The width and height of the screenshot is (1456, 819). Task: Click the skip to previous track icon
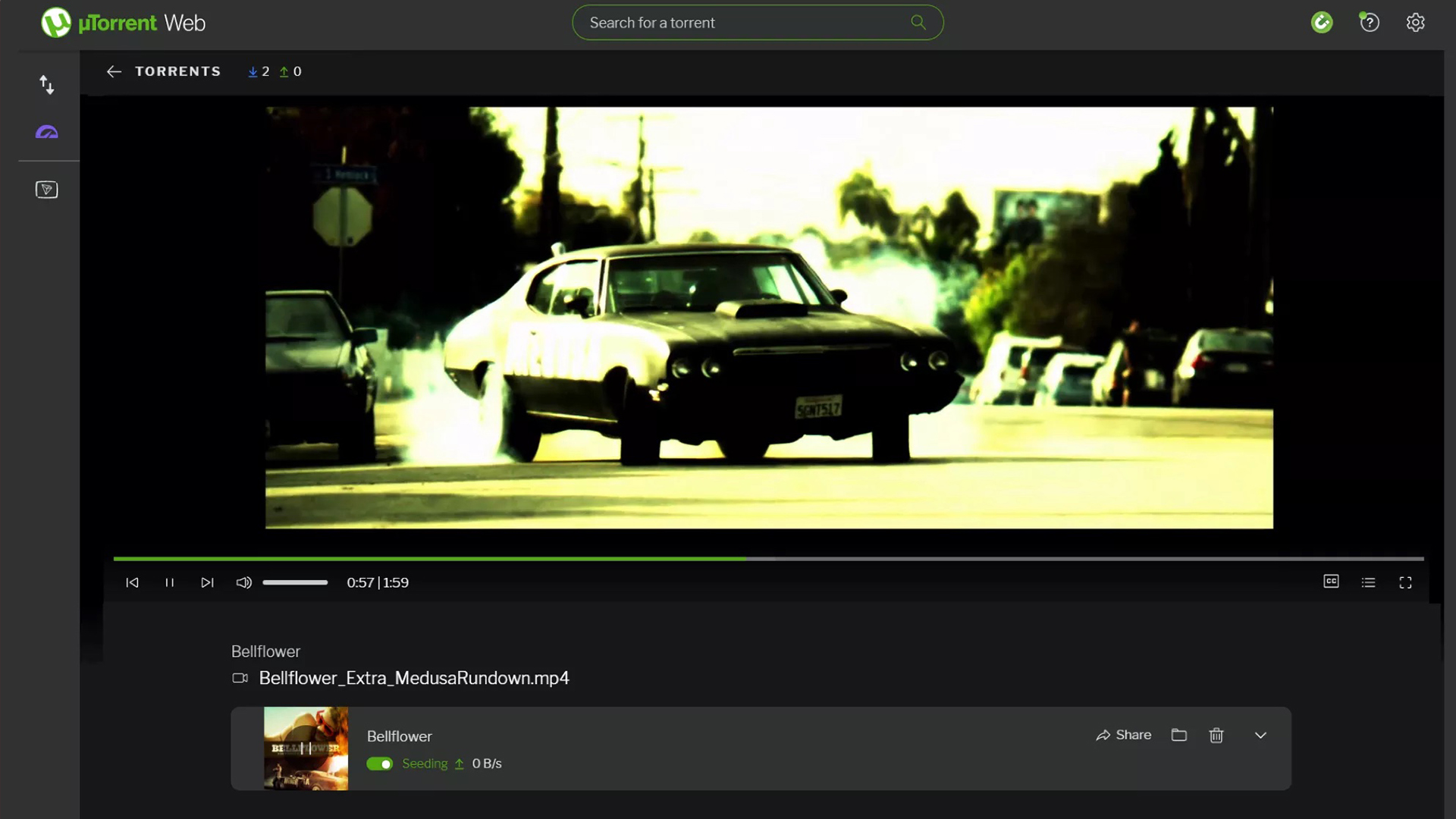[x=132, y=582]
